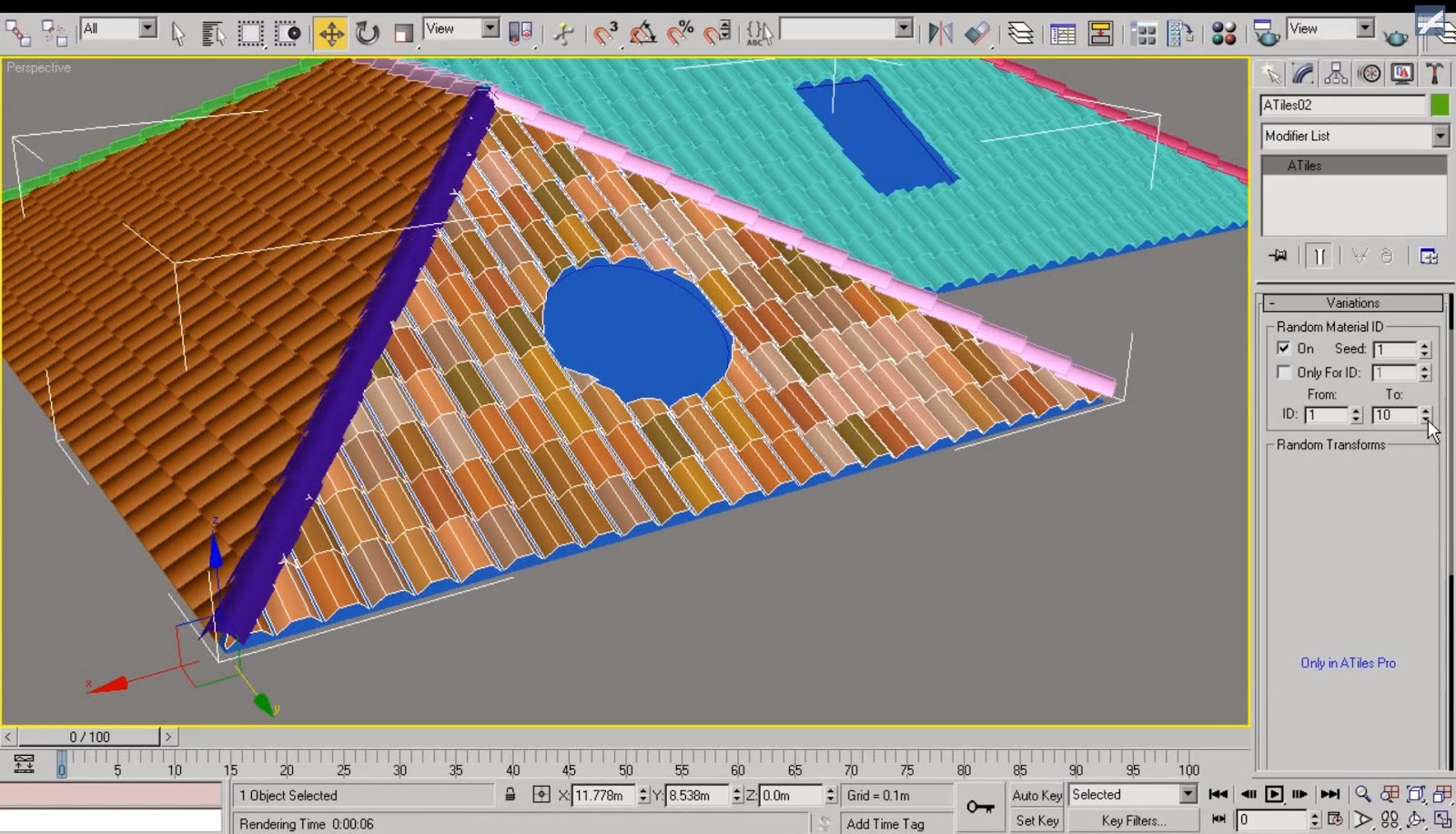Switch to the Create panel tab

1269,73
